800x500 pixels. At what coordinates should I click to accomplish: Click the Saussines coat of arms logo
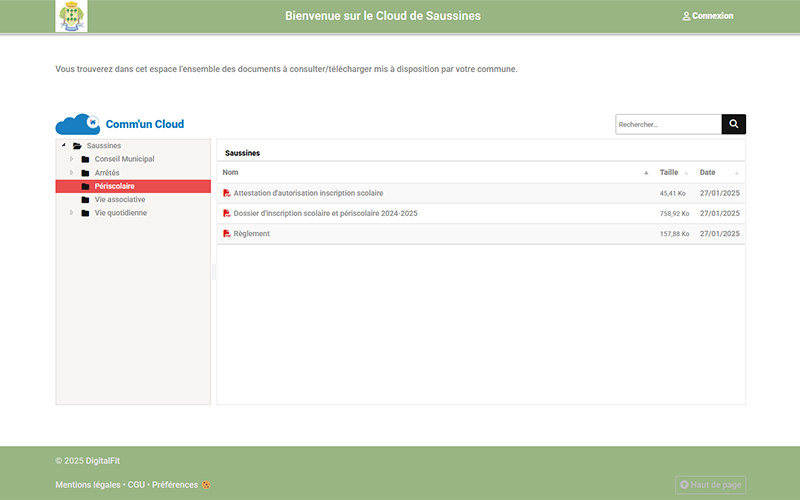(x=71, y=16)
